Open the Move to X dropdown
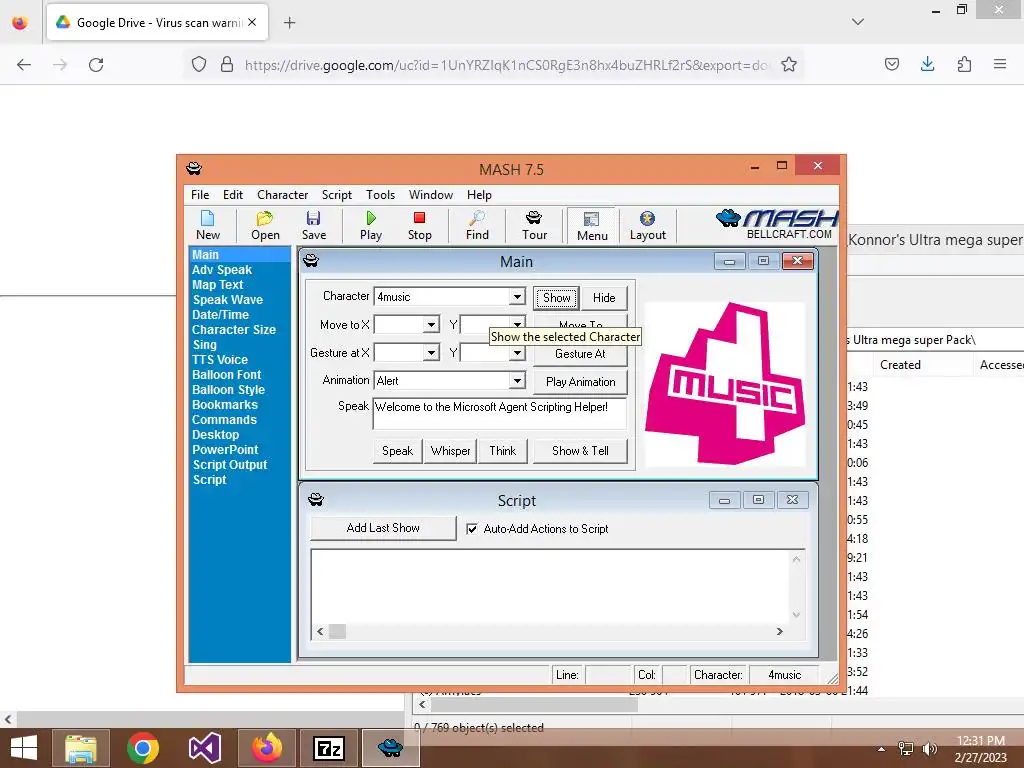The image size is (1024, 768). click(431, 325)
